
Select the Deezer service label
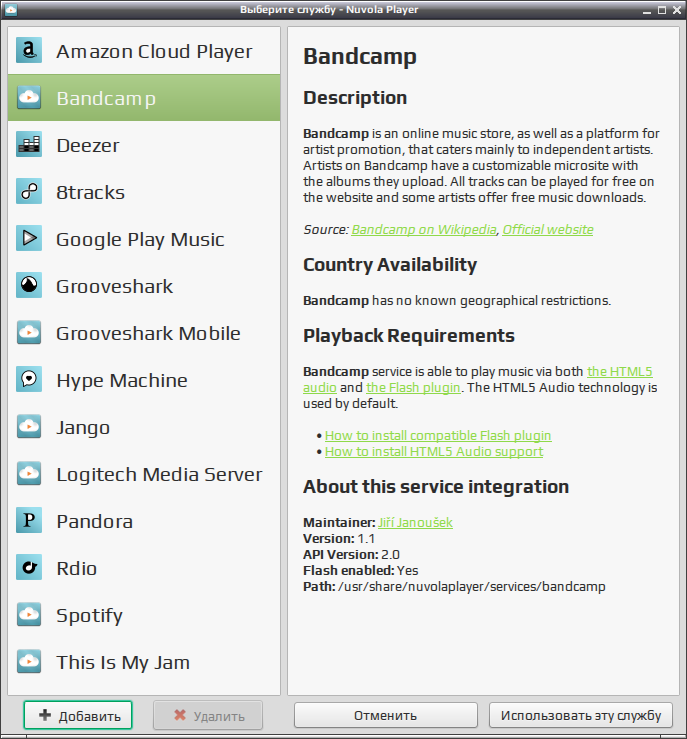pyautogui.click(x=88, y=145)
